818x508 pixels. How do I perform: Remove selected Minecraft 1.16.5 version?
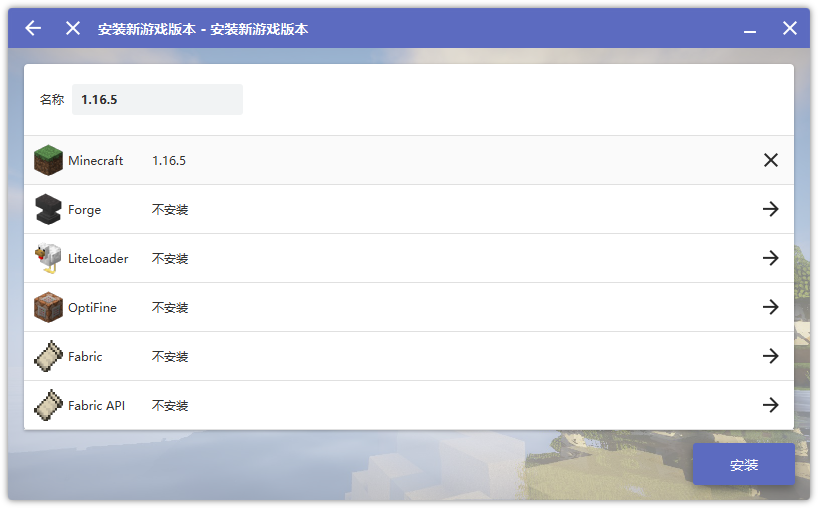tap(770, 160)
